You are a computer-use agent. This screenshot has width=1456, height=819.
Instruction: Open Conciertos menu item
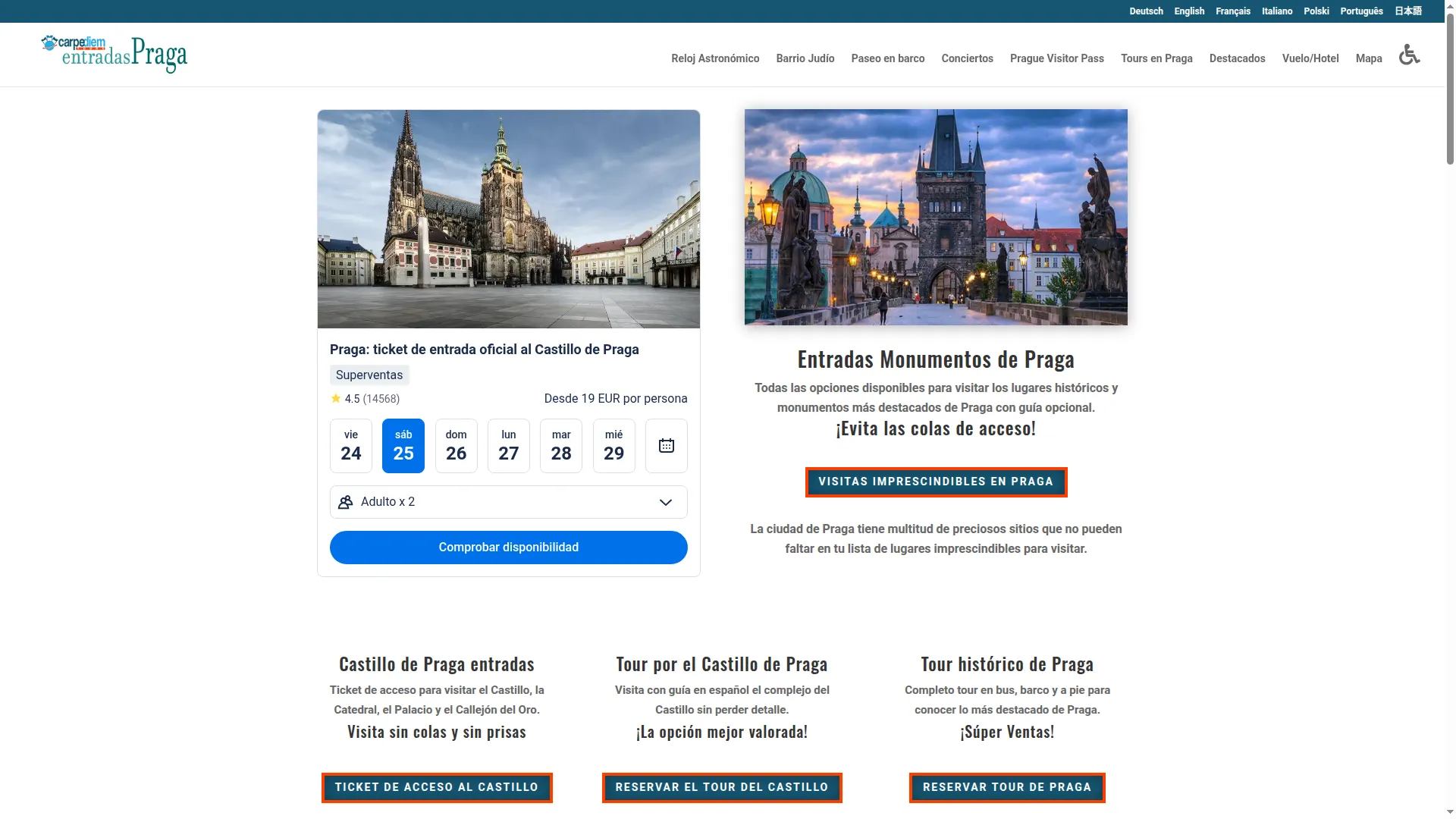(968, 58)
